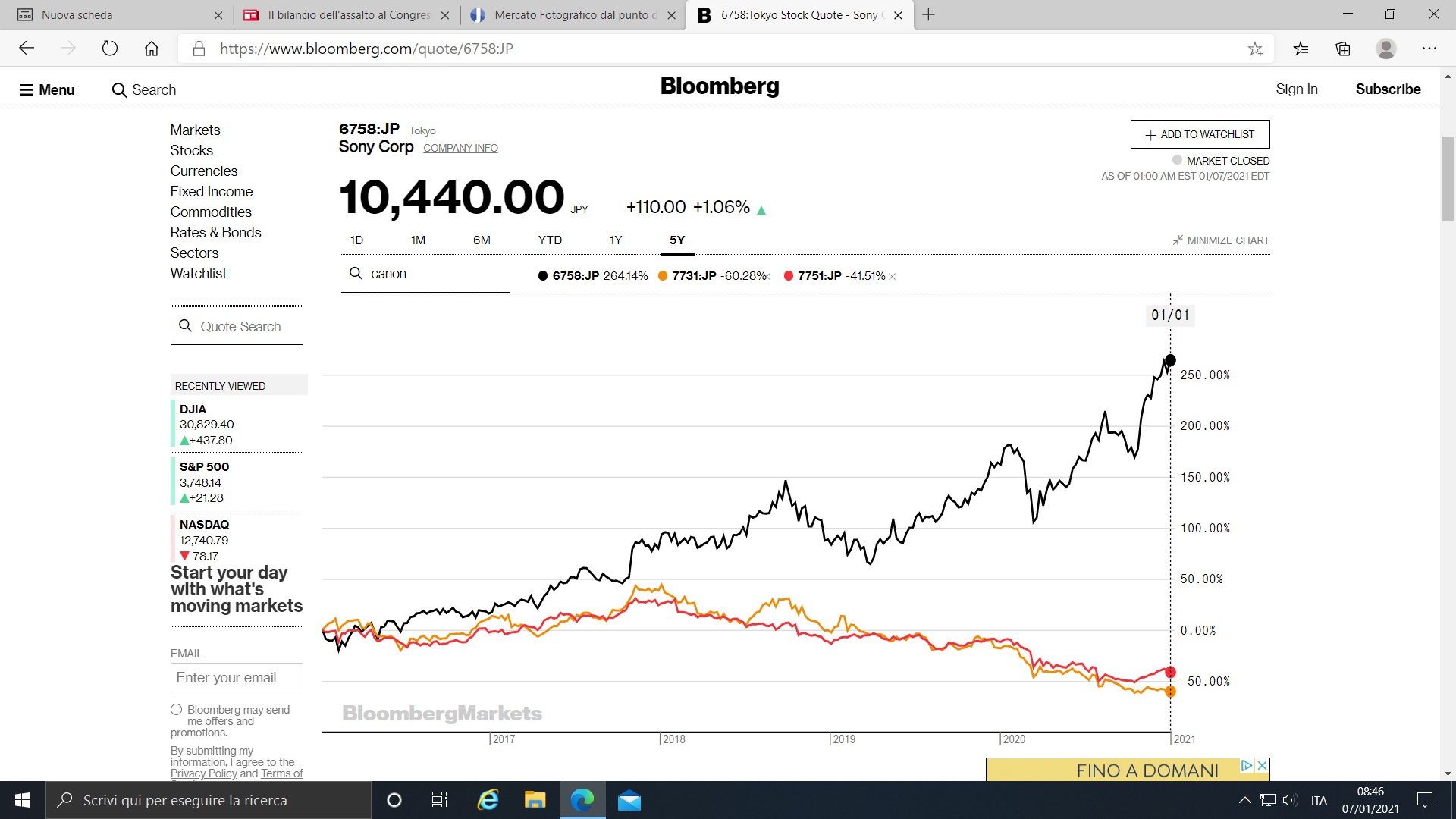1456x819 pixels.
Task: Add page to favorites star icon
Action: 1255,49
